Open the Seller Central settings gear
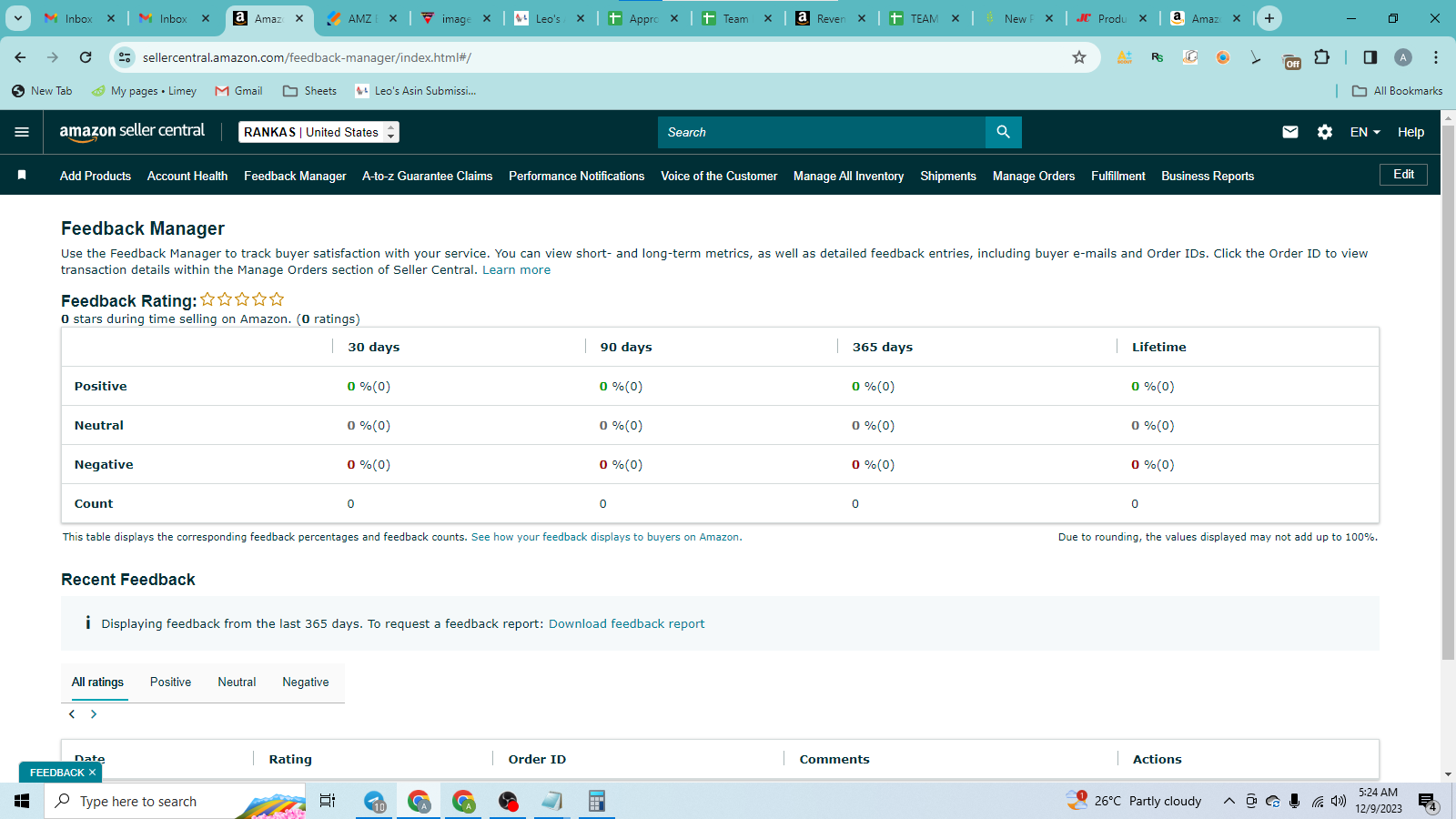The height and width of the screenshot is (819, 1456). tap(1325, 132)
